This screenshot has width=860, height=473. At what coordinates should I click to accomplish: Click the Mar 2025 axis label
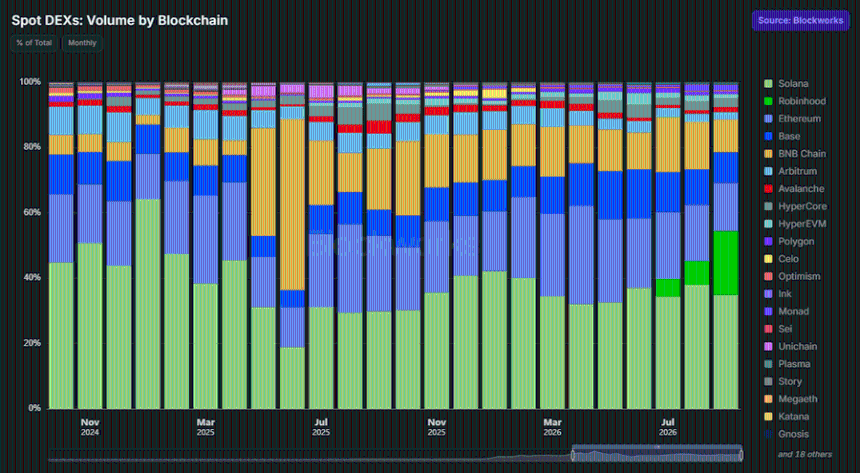point(206,427)
